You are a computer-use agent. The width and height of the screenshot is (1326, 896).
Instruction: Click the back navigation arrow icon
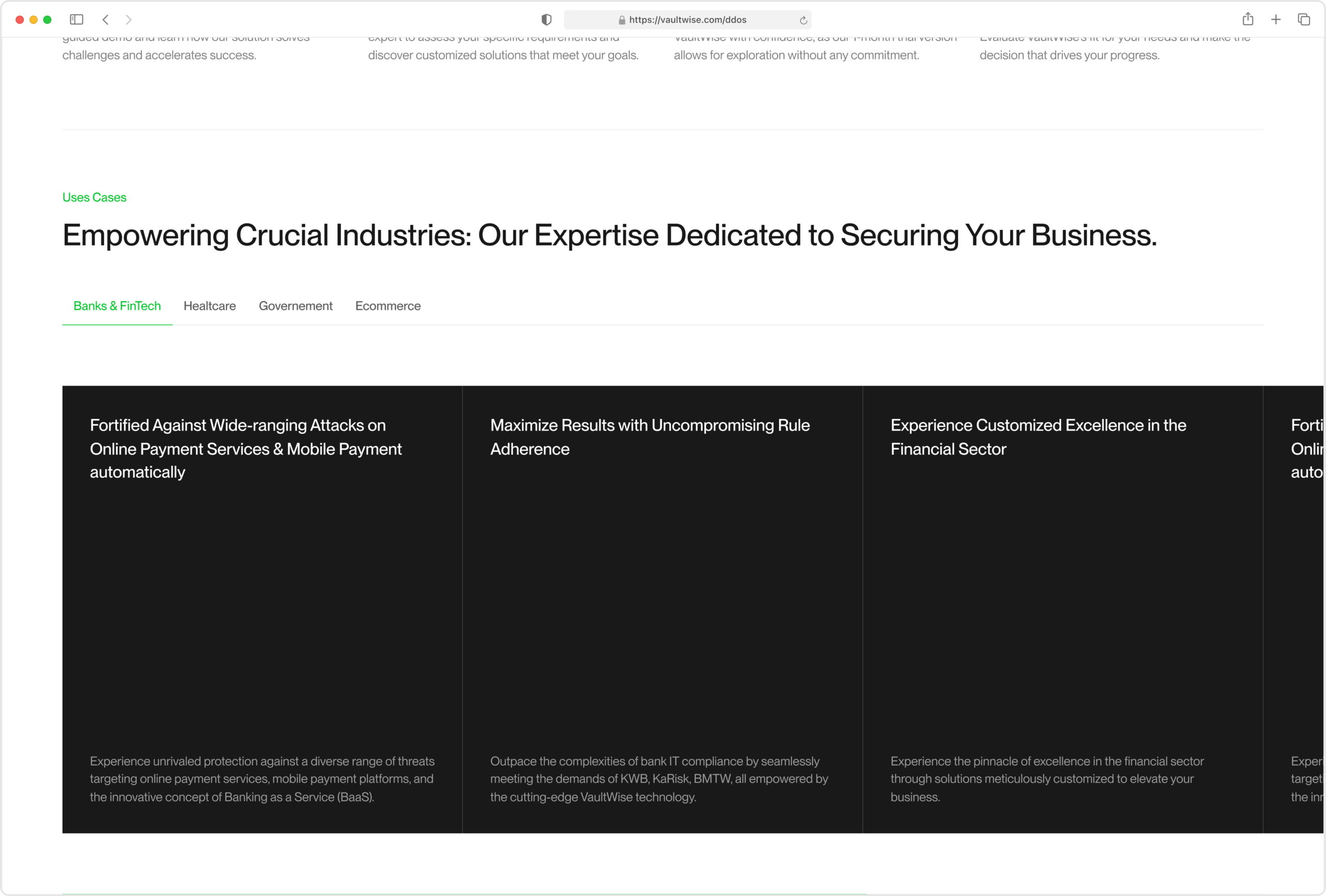pyautogui.click(x=105, y=19)
